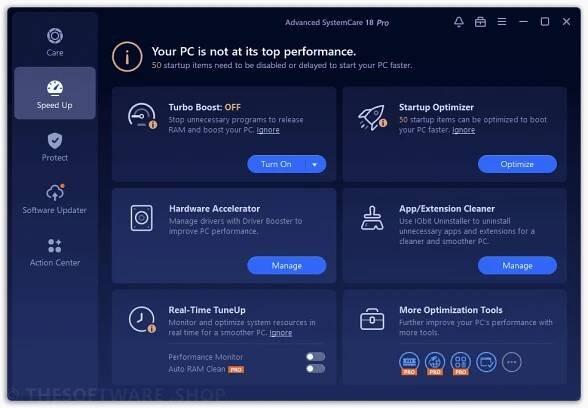Viewport: 588px width, 408px height.
Task: Enable the Auto RAM Clean switch
Action: click(x=315, y=369)
